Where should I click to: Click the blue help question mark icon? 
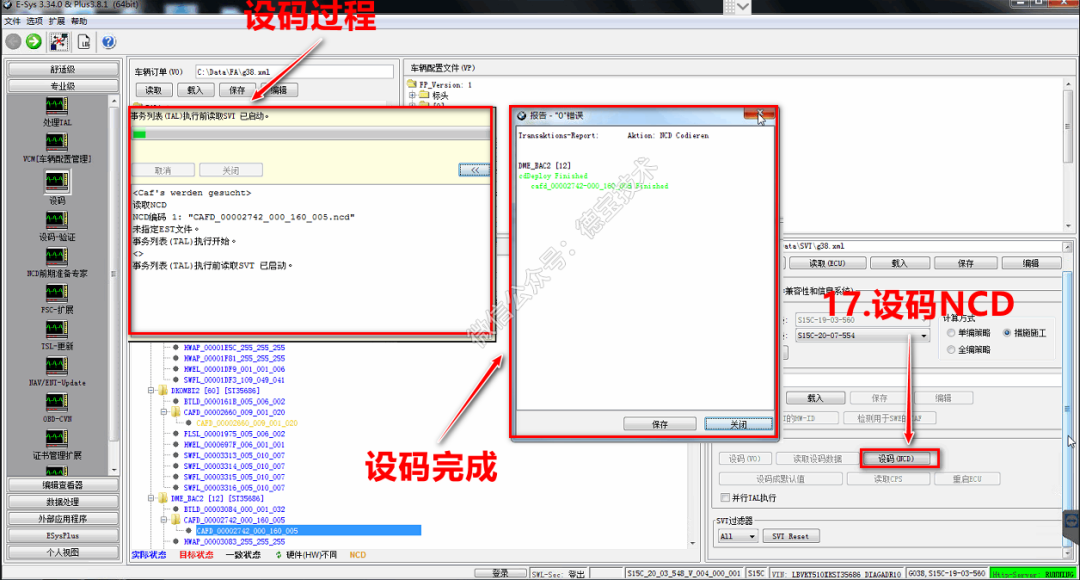tap(108, 42)
